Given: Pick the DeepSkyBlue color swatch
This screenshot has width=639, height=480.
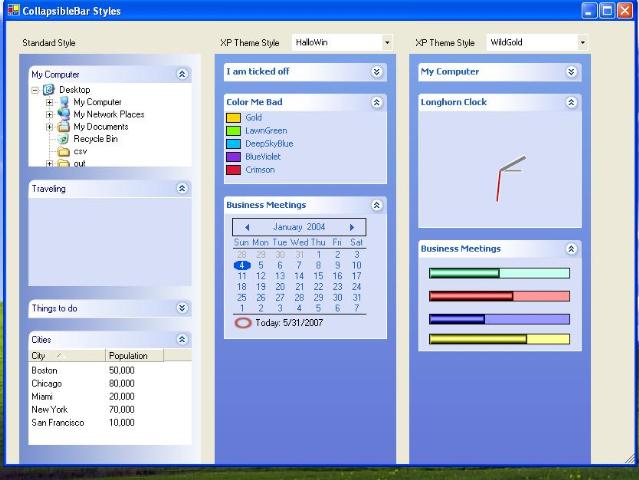Looking at the screenshot, I should click(234, 144).
